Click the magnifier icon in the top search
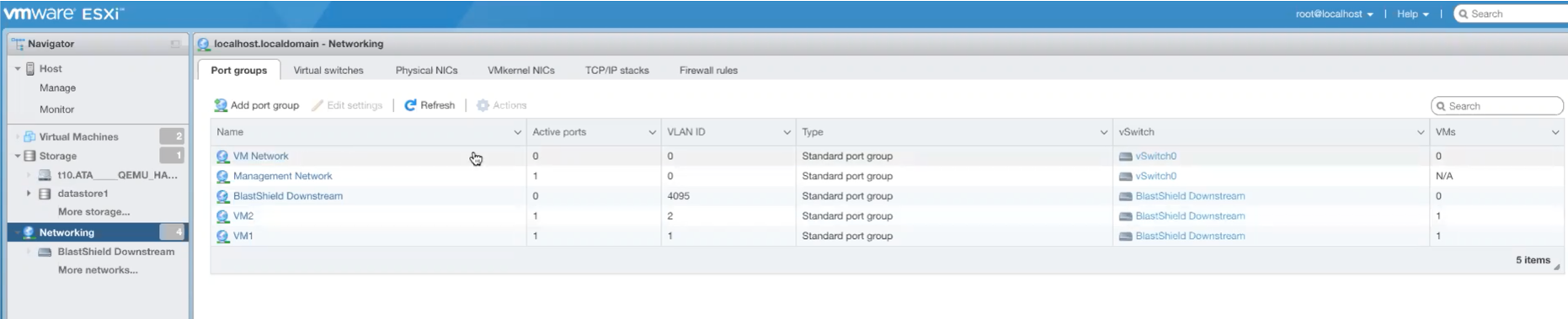The width and height of the screenshot is (1568, 319). pos(1464,14)
